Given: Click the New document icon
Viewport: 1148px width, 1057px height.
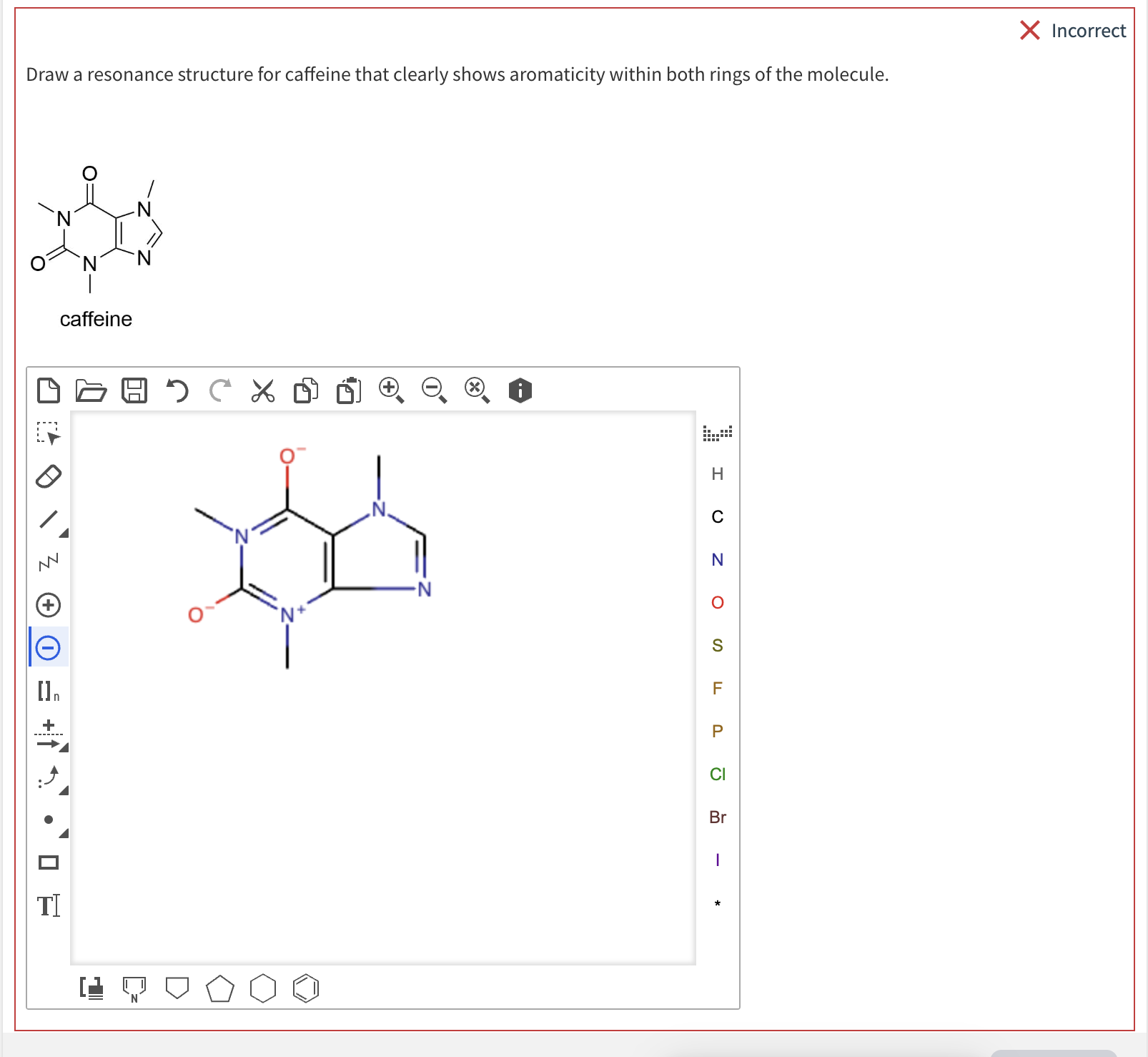Looking at the screenshot, I should 49,390.
